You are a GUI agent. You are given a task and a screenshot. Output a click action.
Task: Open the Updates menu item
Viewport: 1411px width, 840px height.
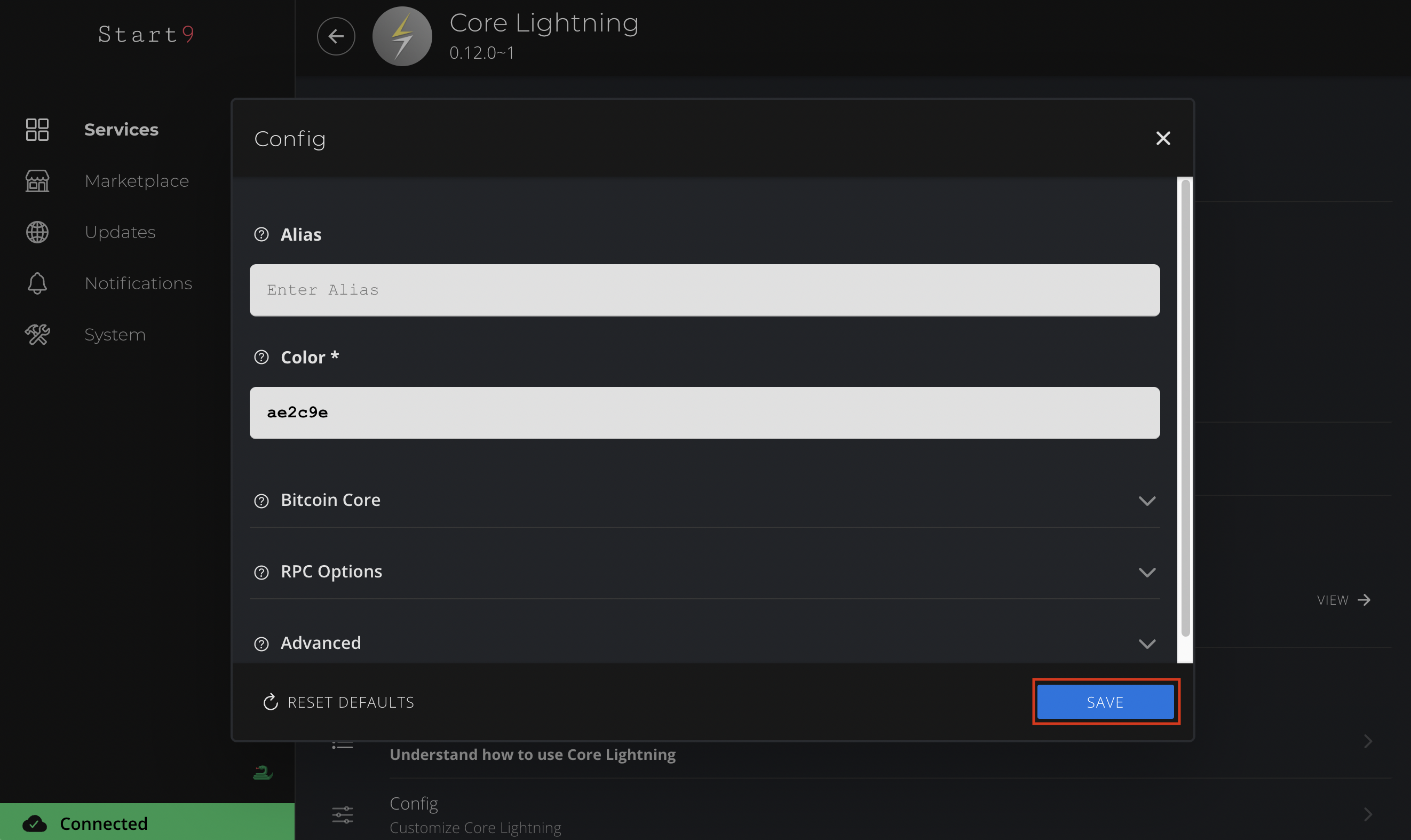tap(120, 232)
